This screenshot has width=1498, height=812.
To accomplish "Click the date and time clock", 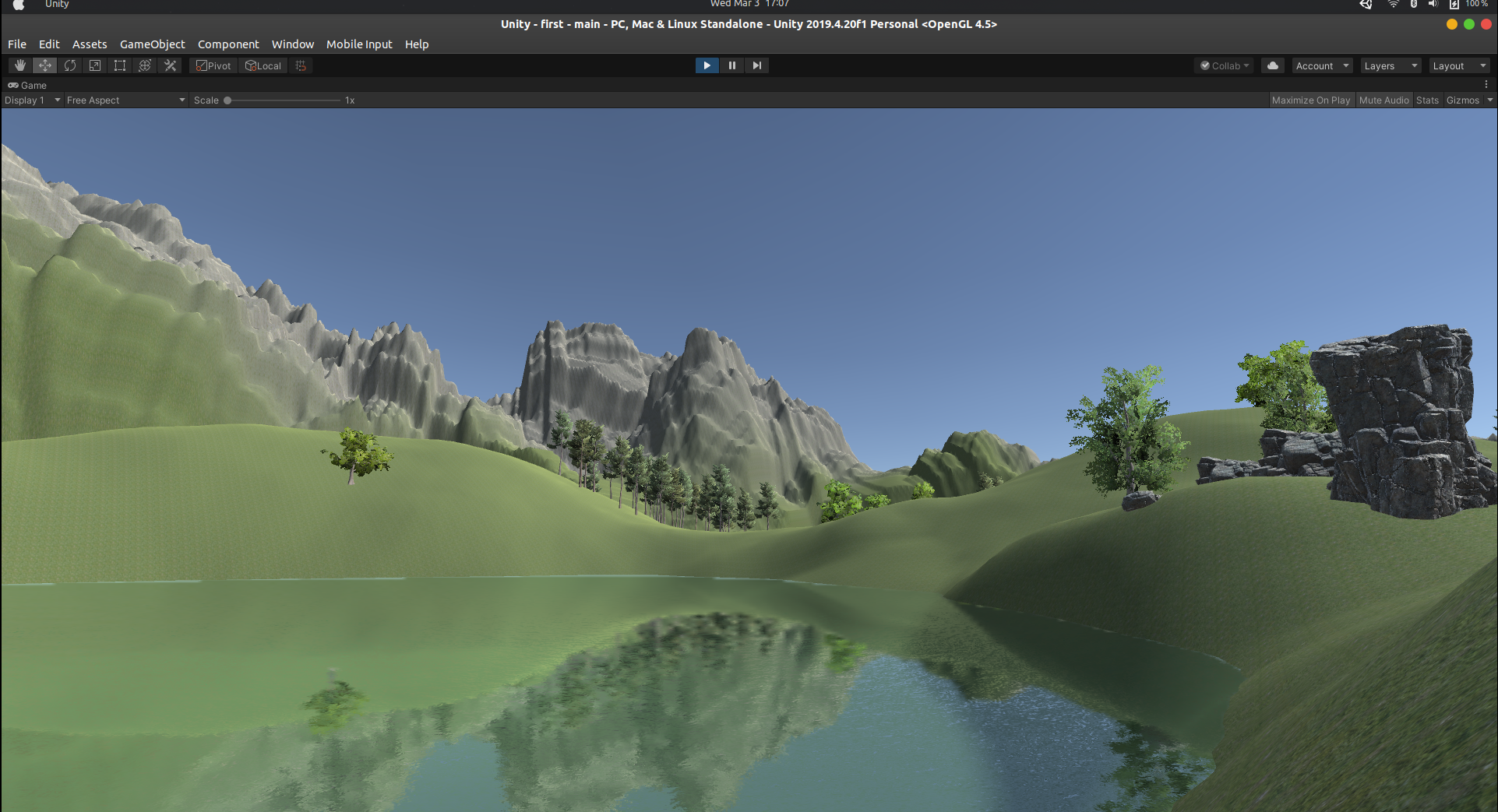I will point(749,4).
